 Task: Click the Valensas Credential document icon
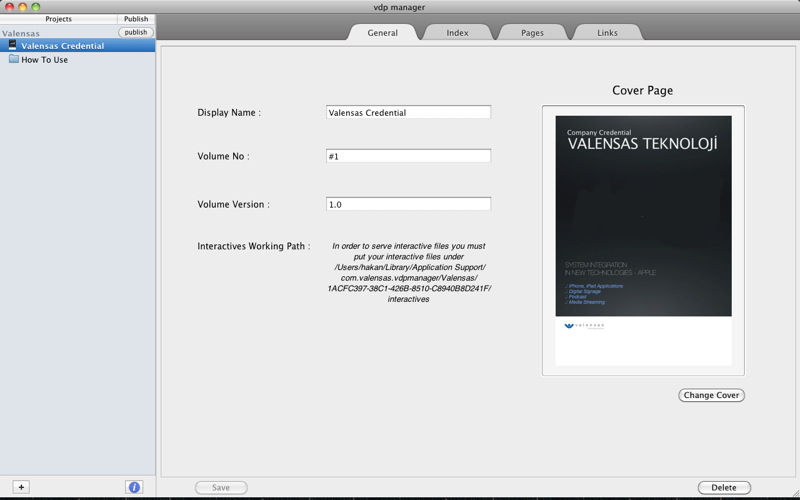coord(13,46)
